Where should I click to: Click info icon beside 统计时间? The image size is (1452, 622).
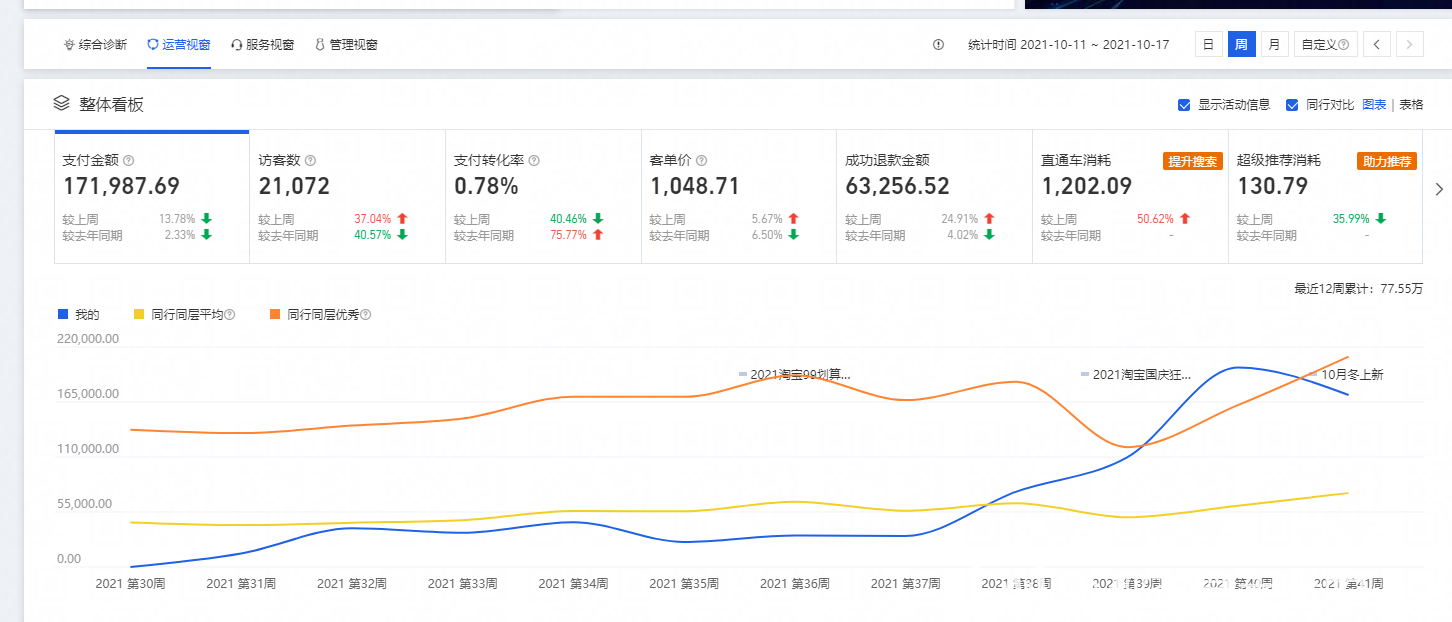click(x=938, y=45)
